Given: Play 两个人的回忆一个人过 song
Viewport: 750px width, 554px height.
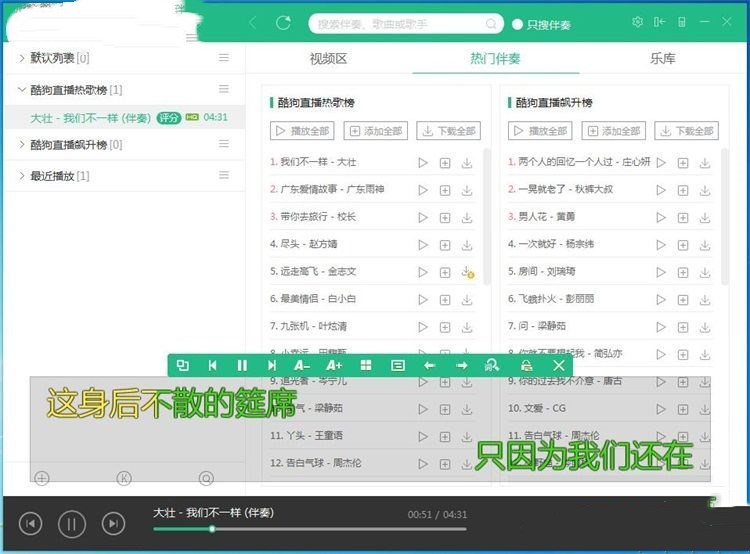Looking at the screenshot, I should [x=661, y=163].
